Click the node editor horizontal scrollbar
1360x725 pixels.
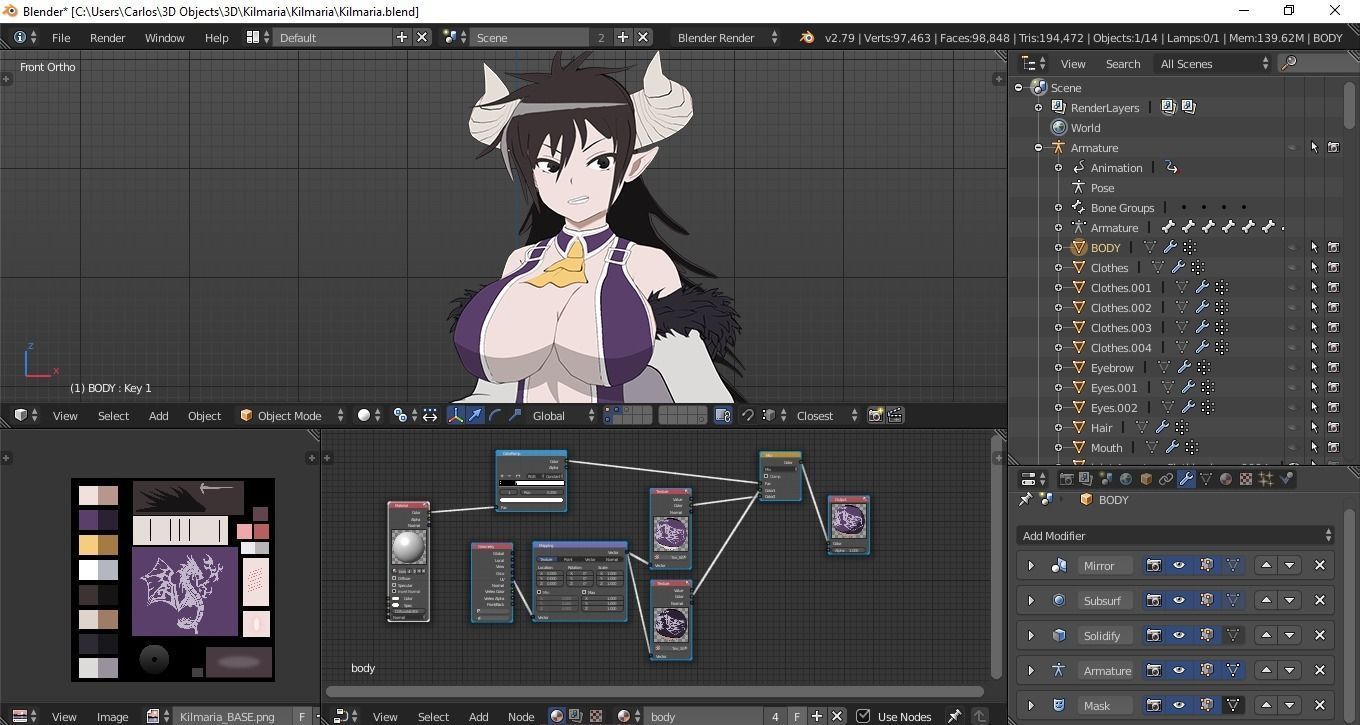pos(654,691)
